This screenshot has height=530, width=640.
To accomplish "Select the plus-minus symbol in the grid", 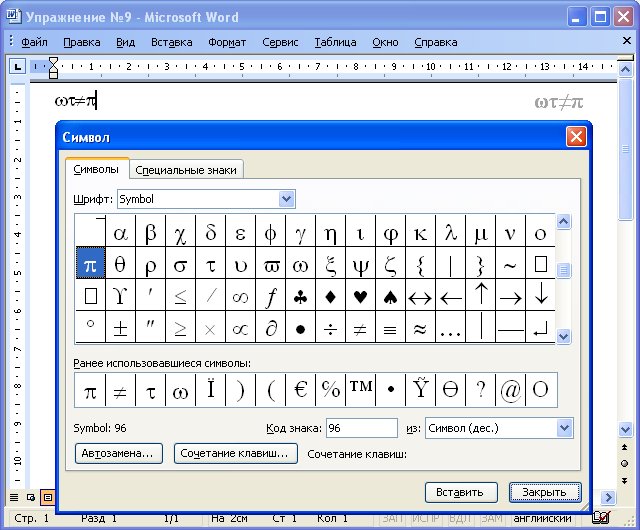I will 120,326.
